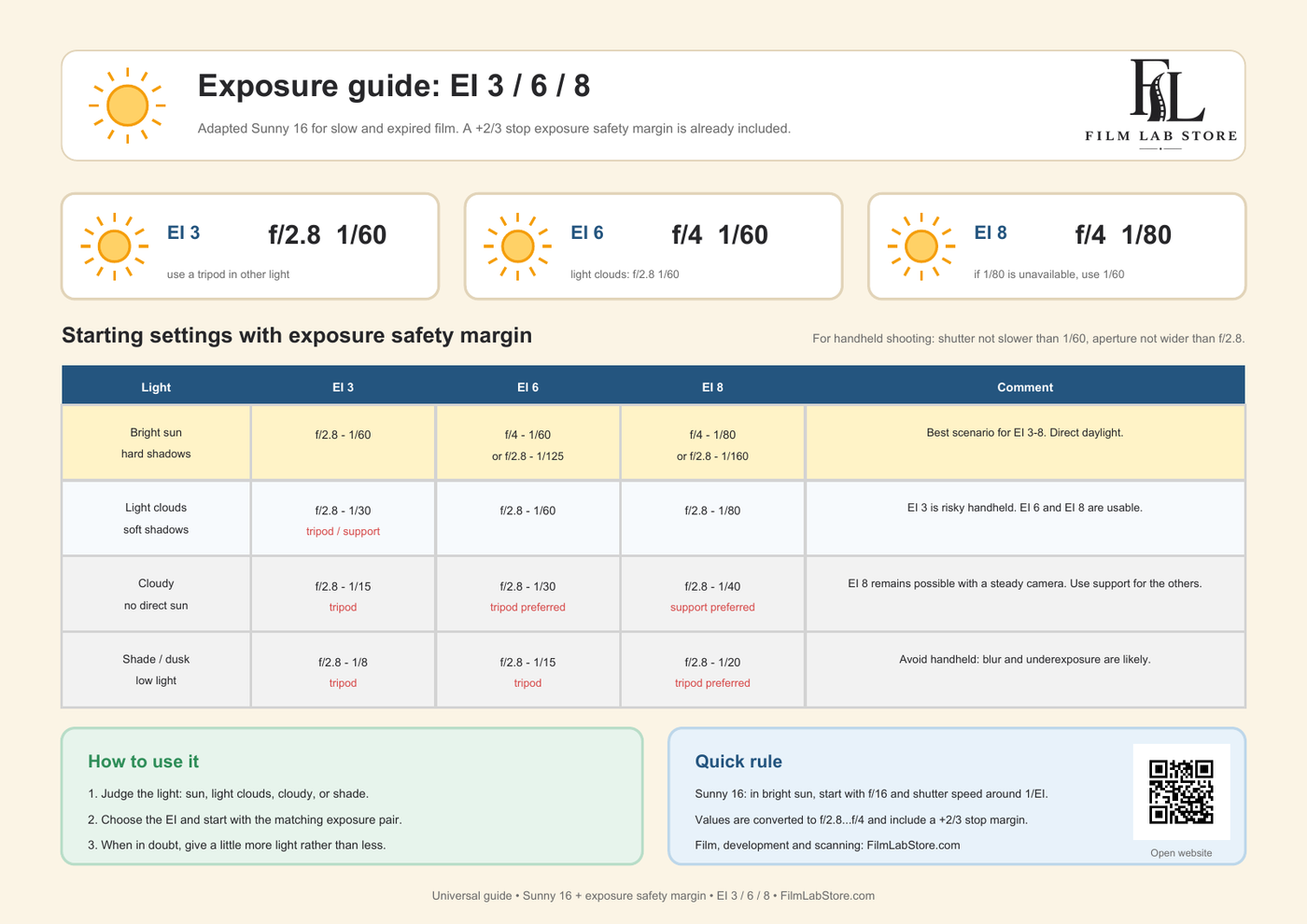Click the sun icon in the EI 8 card
The image size is (1307, 924).
(x=921, y=246)
